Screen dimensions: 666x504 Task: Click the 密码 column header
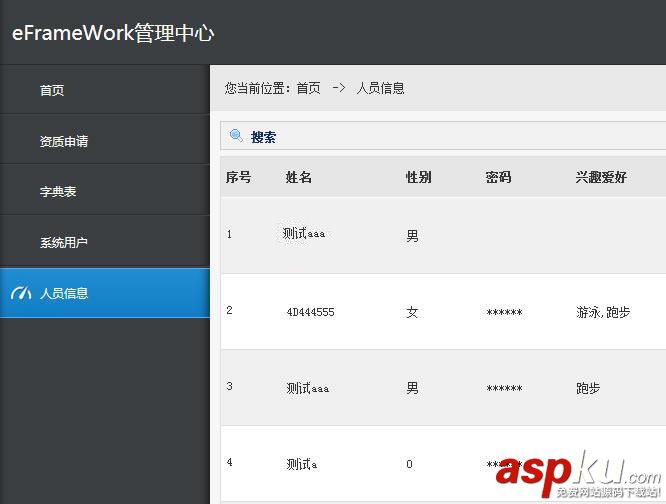[499, 177]
